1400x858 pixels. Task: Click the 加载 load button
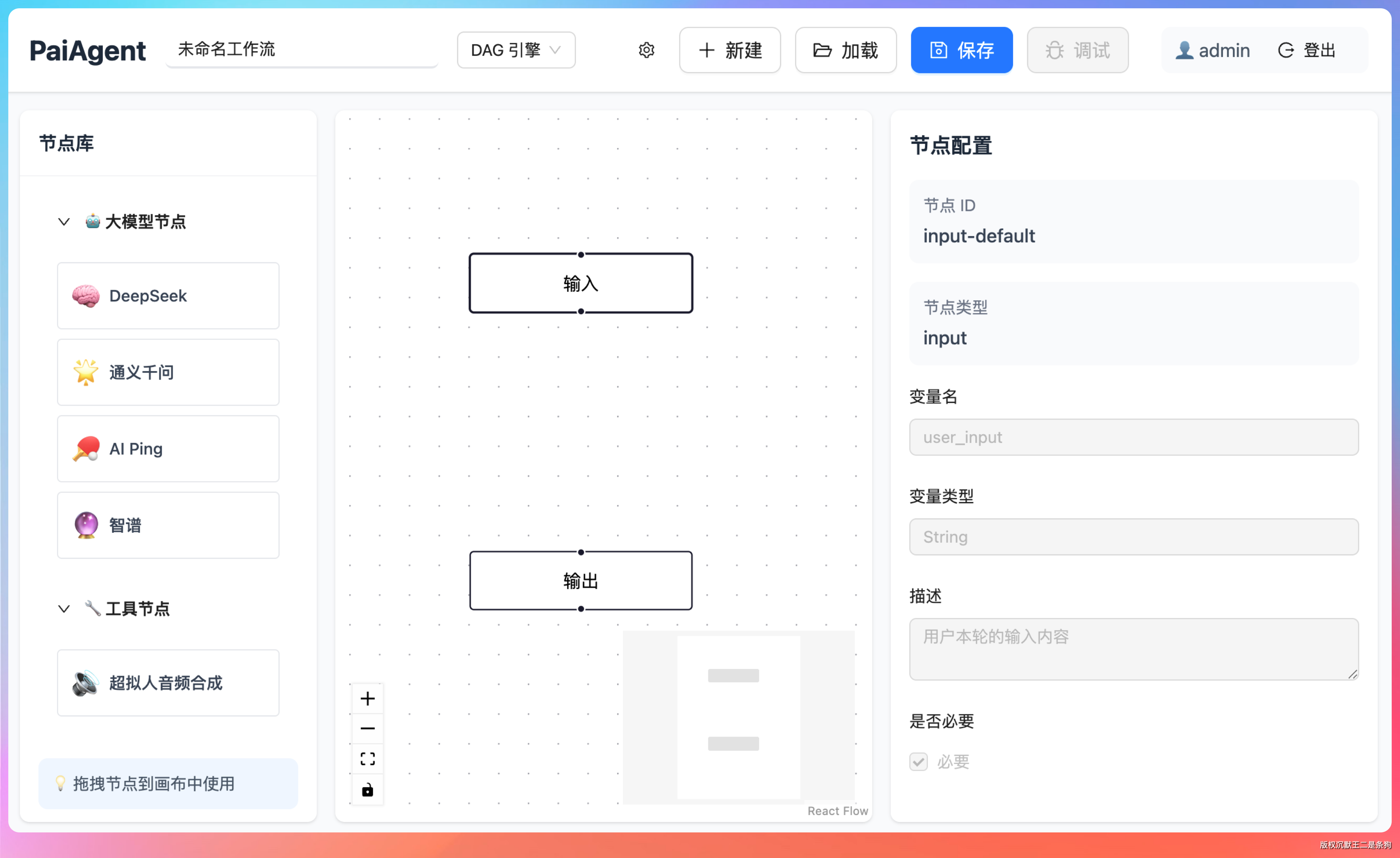coord(846,50)
